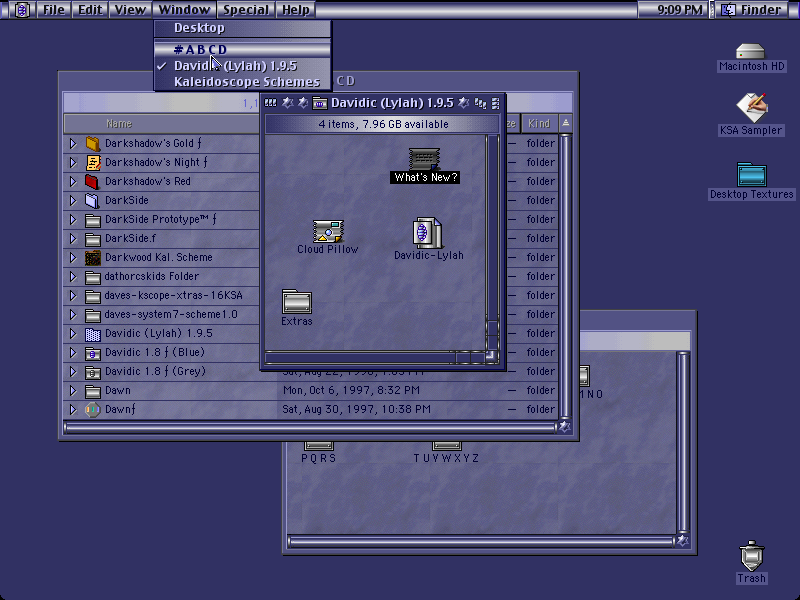Open the Edit menu
Image resolution: width=800 pixels, height=600 pixels.
coord(90,10)
